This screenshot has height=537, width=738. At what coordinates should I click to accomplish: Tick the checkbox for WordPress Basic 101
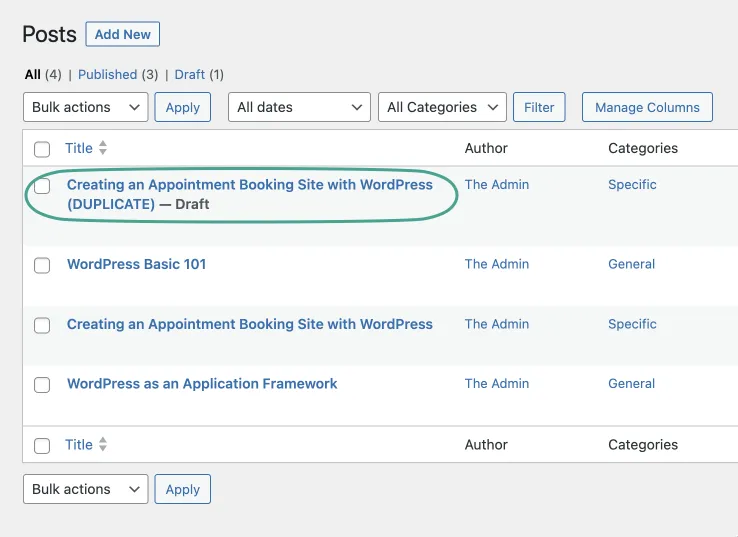point(42,265)
